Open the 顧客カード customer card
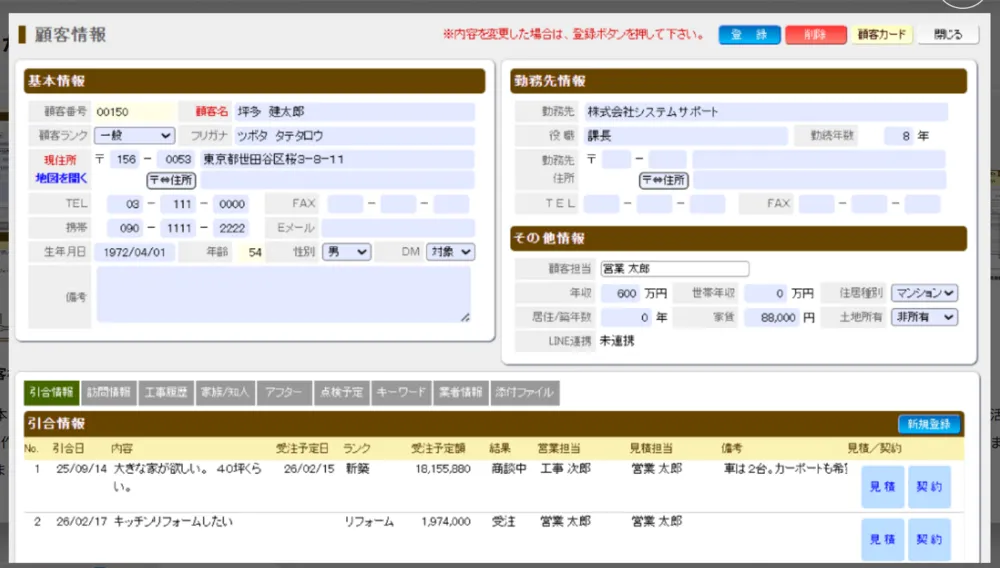 click(x=882, y=34)
